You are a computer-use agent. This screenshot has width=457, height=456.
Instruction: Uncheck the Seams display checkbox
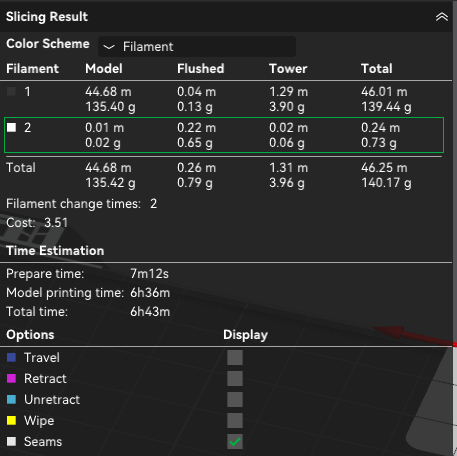coord(235,442)
